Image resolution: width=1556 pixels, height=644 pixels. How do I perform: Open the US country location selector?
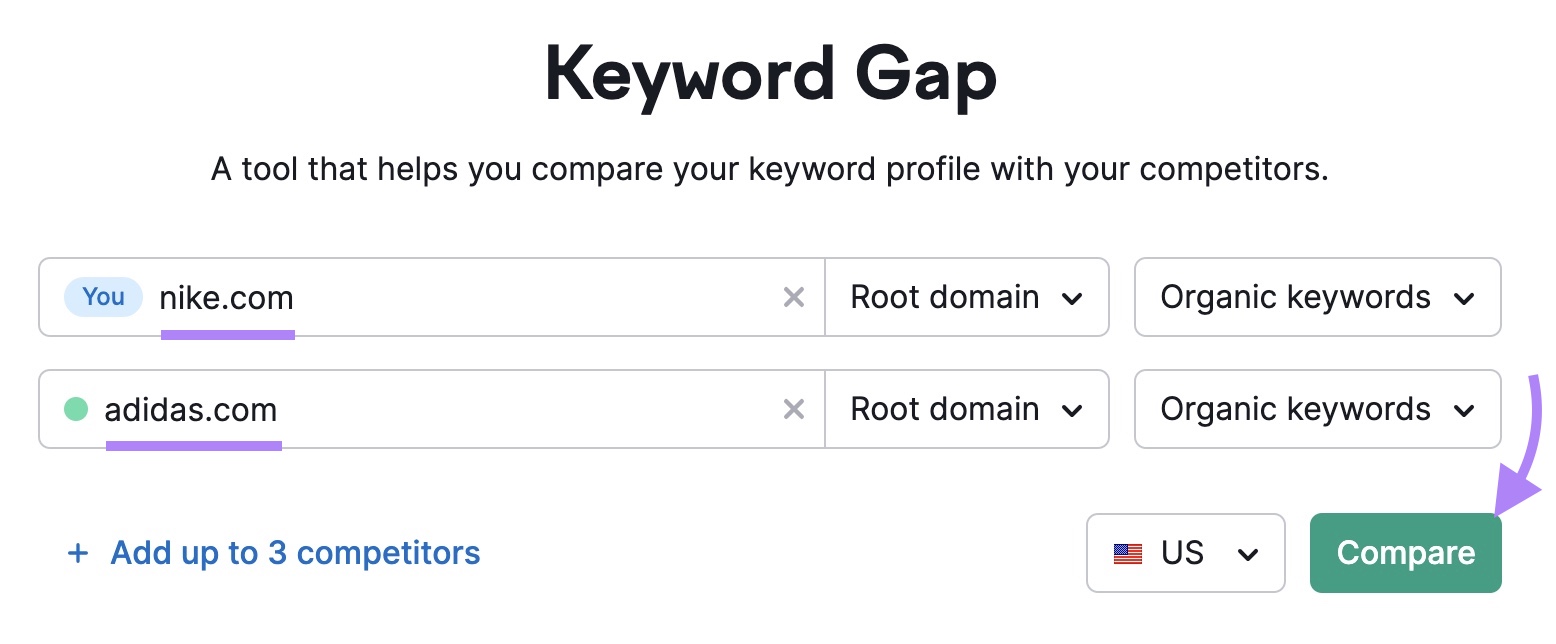[1185, 553]
